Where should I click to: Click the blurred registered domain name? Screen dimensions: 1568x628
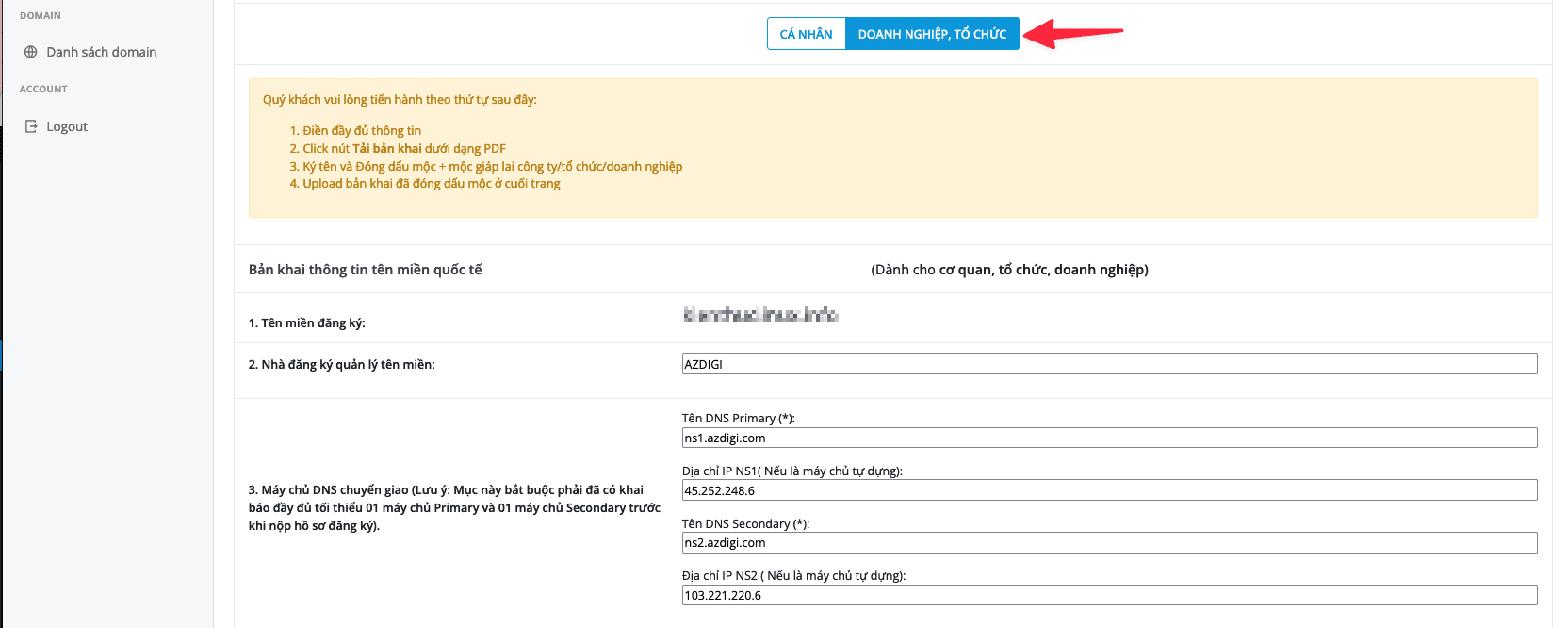[759, 314]
